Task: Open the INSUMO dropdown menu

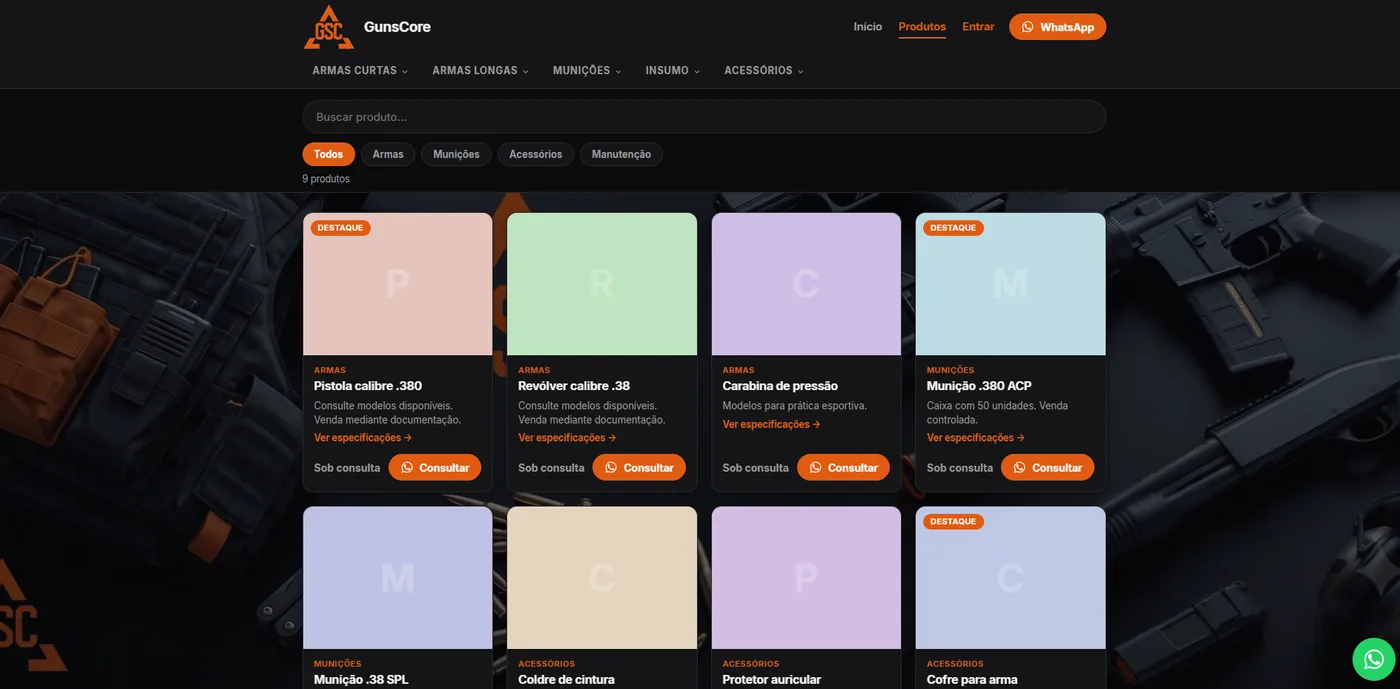Action: (x=672, y=71)
